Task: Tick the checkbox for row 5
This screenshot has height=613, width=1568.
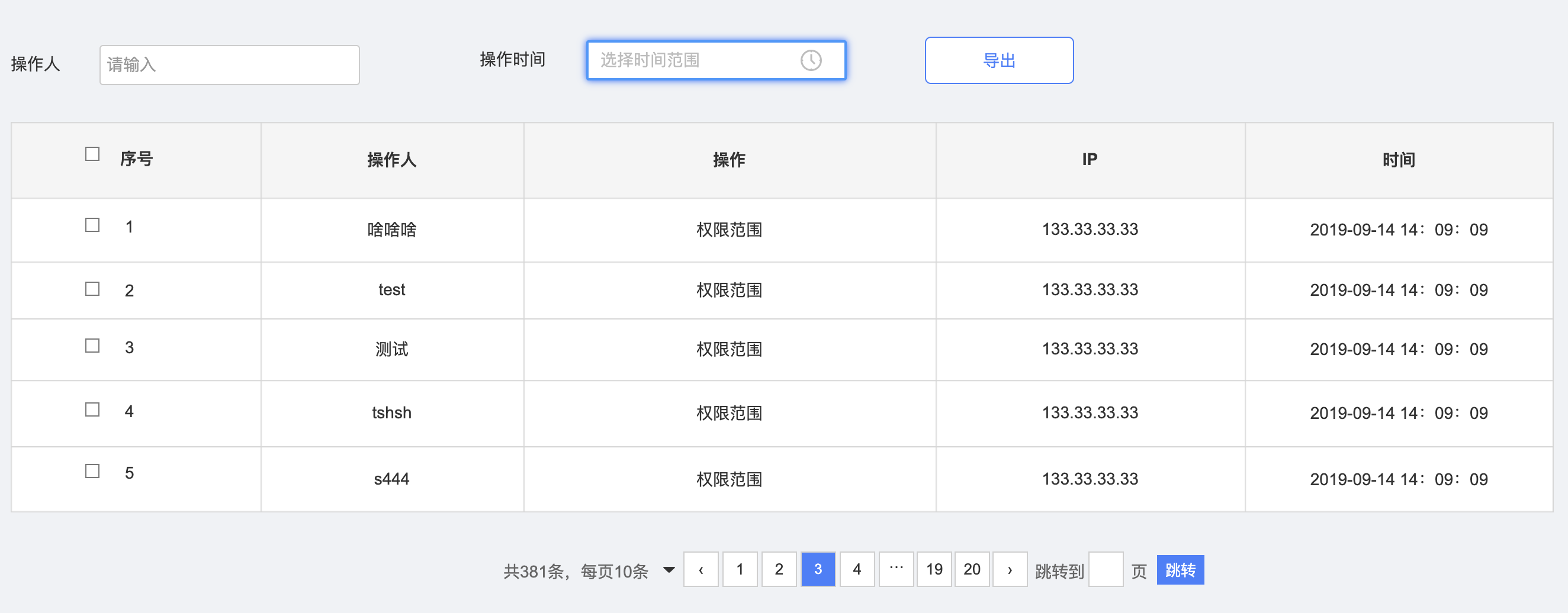Action: tap(92, 472)
